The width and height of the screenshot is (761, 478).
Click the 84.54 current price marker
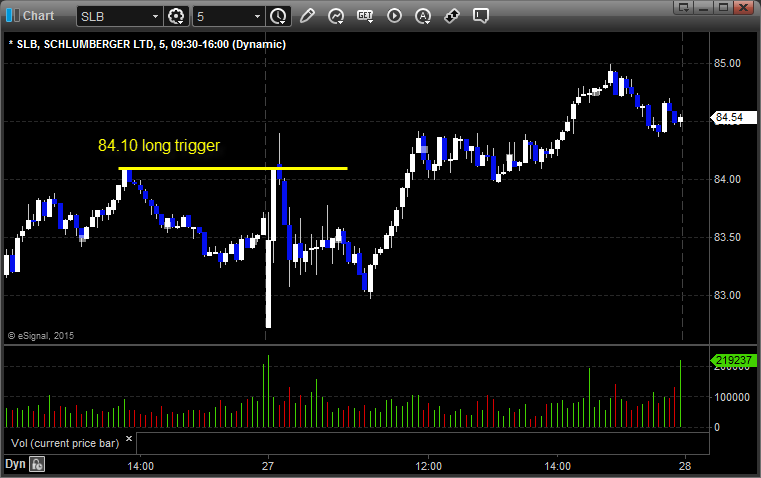pyautogui.click(x=733, y=117)
